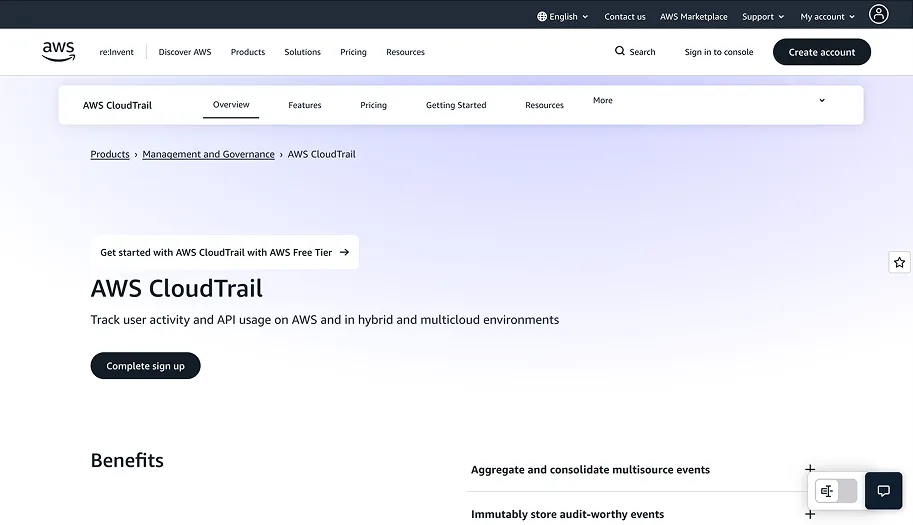913x525 pixels.
Task: Click Get started with AWS Free Tier banner
Action: coord(224,252)
